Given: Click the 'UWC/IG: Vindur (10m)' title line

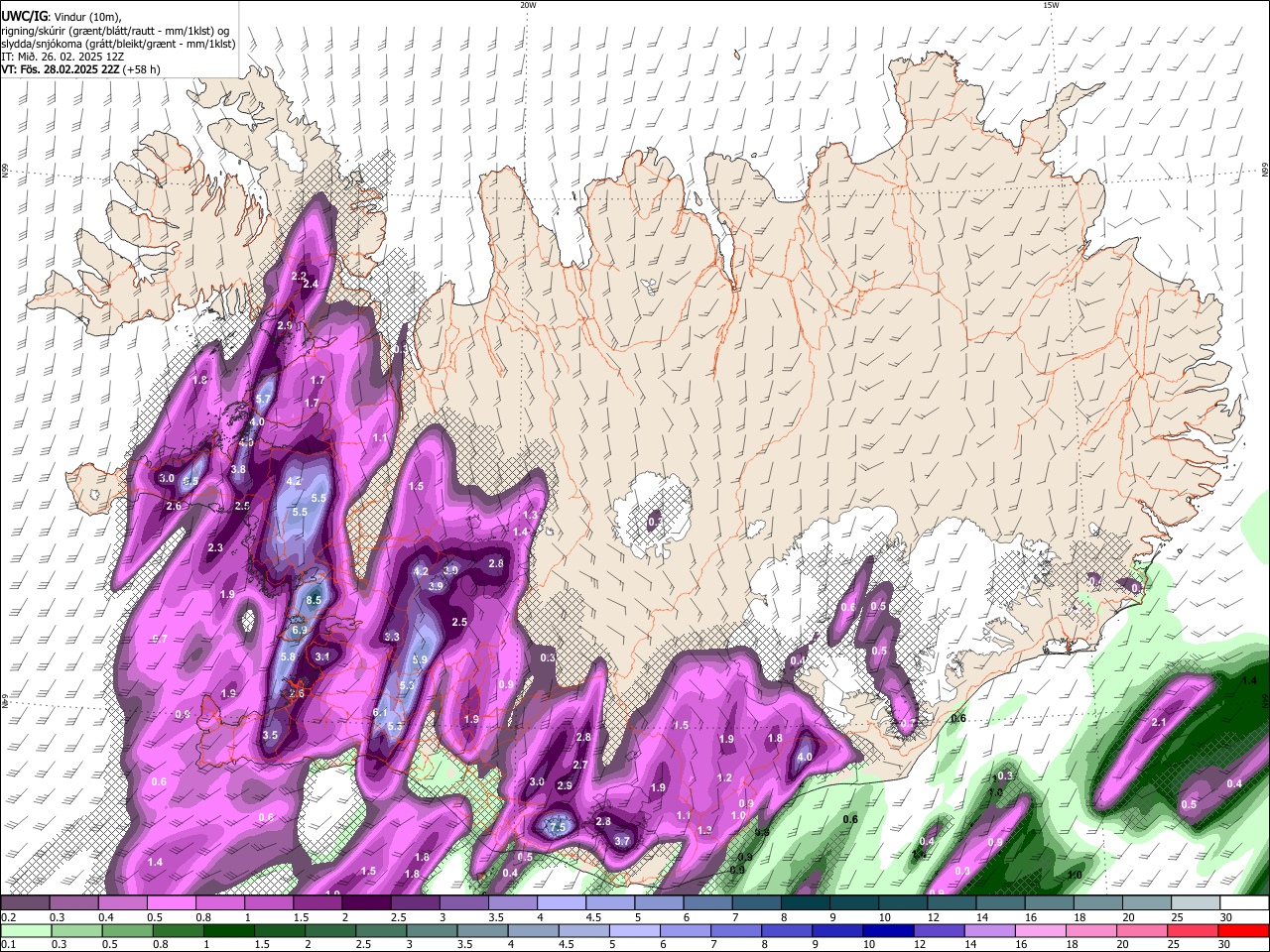Looking at the screenshot, I should tap(62, 16).
